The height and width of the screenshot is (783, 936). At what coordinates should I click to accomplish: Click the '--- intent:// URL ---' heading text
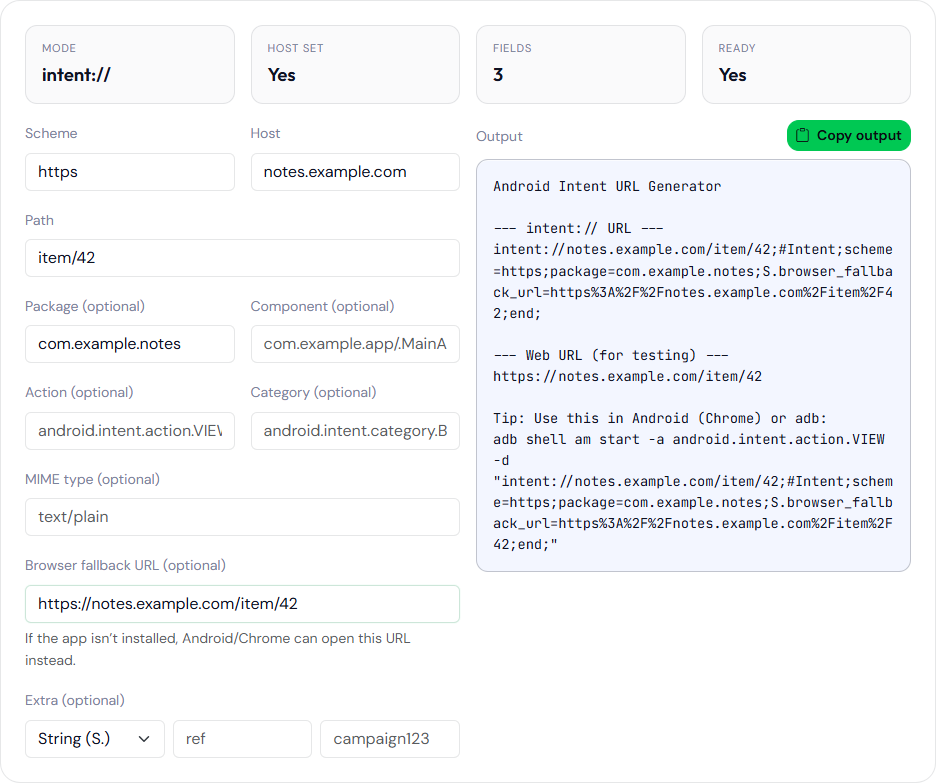coord(578,229)
